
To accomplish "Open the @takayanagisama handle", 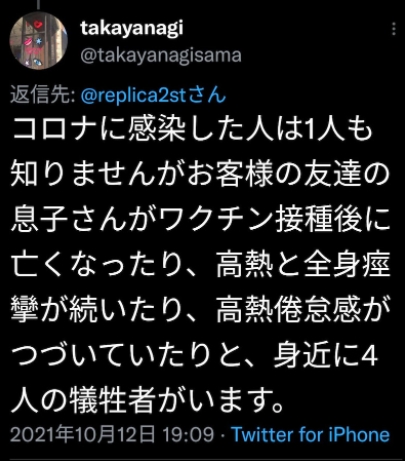I will 161,56.
